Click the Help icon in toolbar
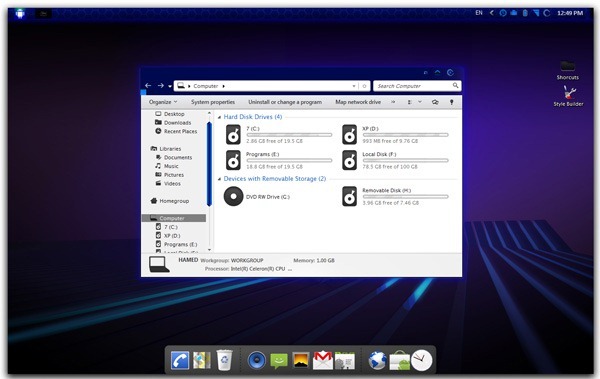Screen dimensions: 600x379 tap(452, 102)
